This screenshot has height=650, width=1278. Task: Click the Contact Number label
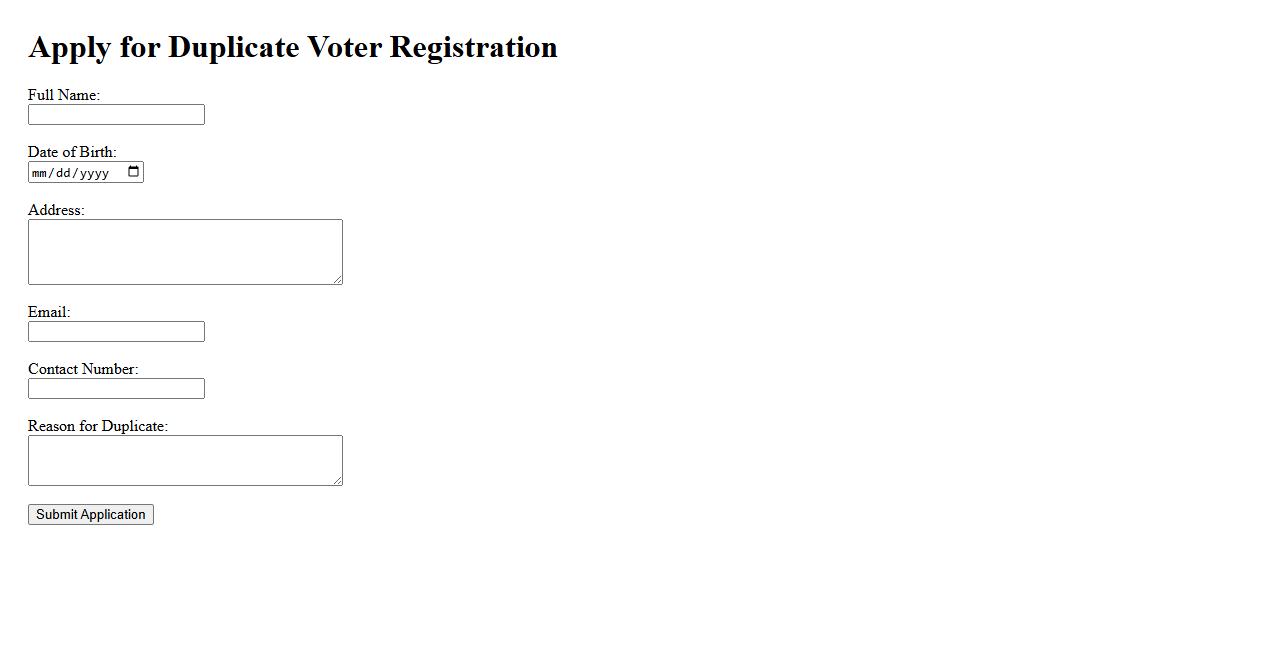(83, 369)
